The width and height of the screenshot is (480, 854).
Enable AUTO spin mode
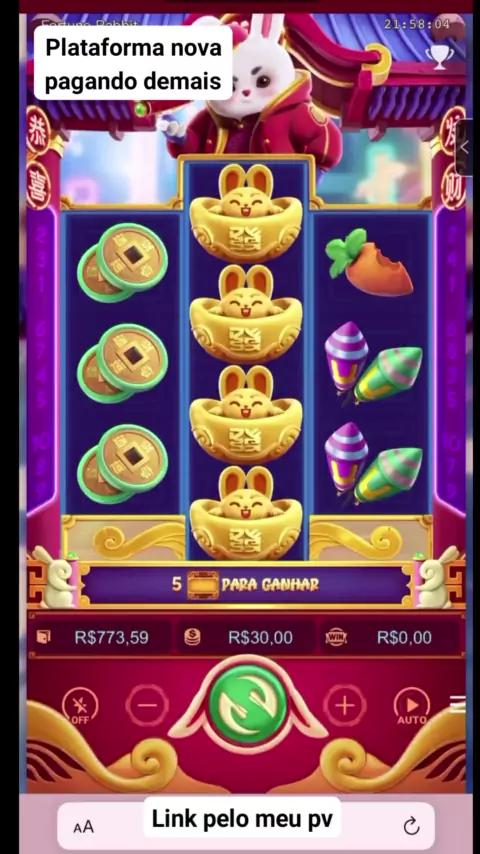click(x=412, y=706)
